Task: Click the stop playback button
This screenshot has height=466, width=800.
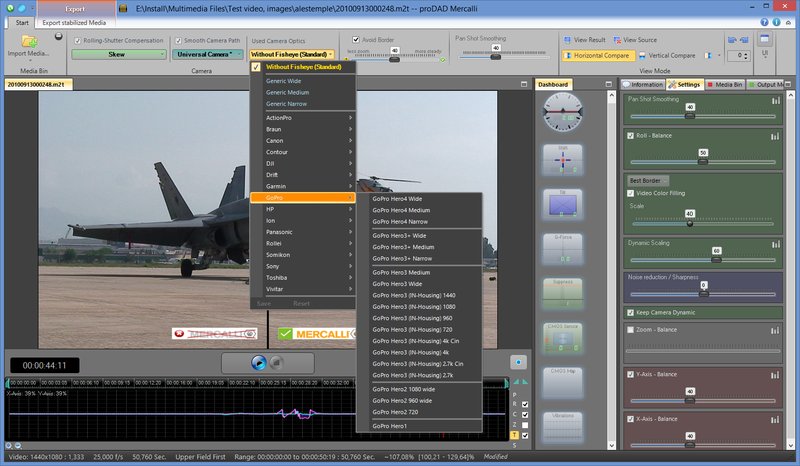Action: [x=277, y=362]
